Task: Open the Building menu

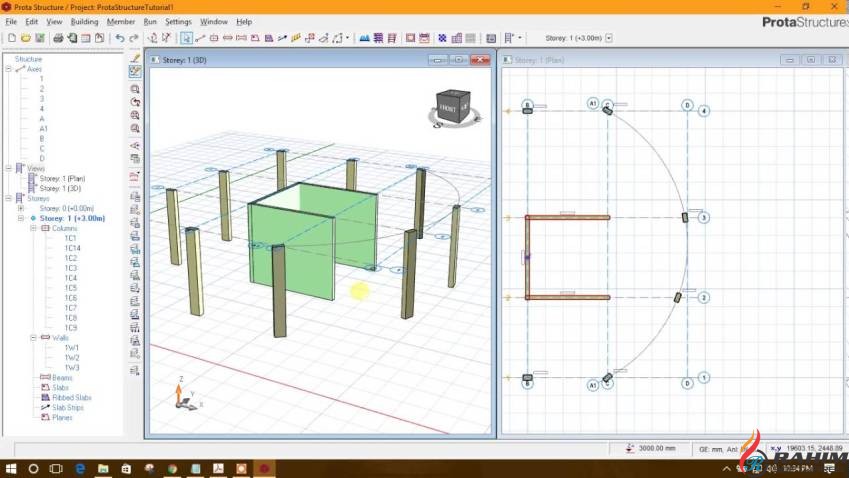Action: click(84, 21)
